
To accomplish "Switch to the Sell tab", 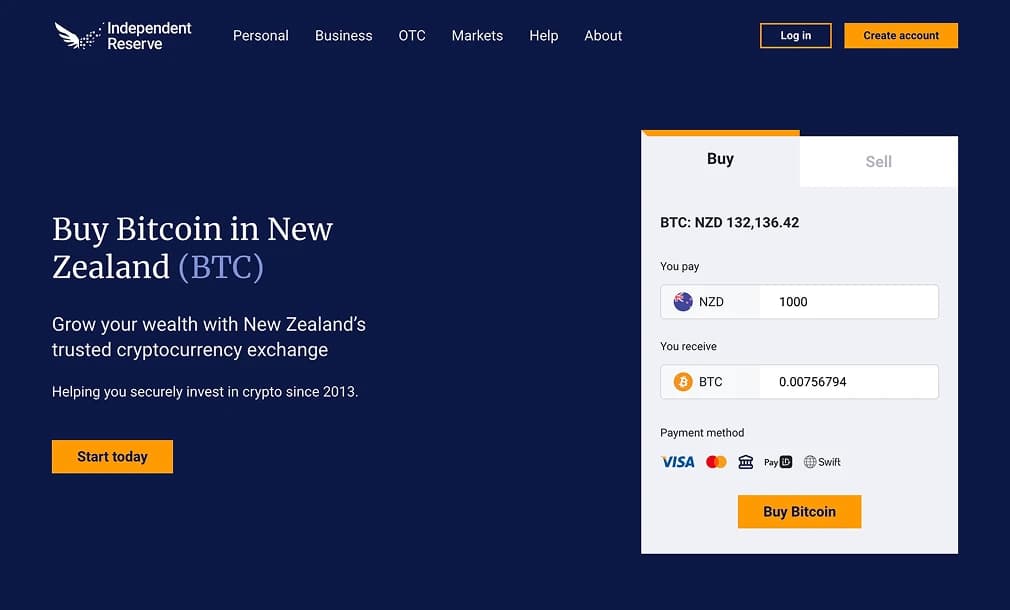I will click(878, 161).
